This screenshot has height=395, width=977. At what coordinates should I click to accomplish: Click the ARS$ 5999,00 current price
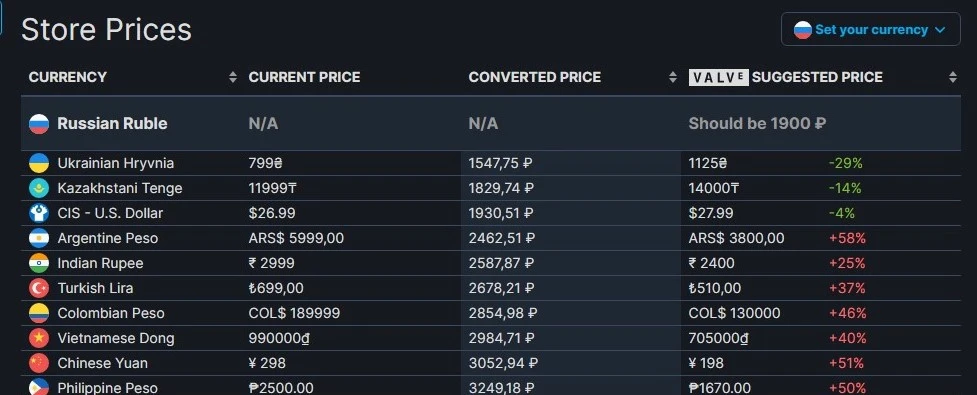click(296, 238)
